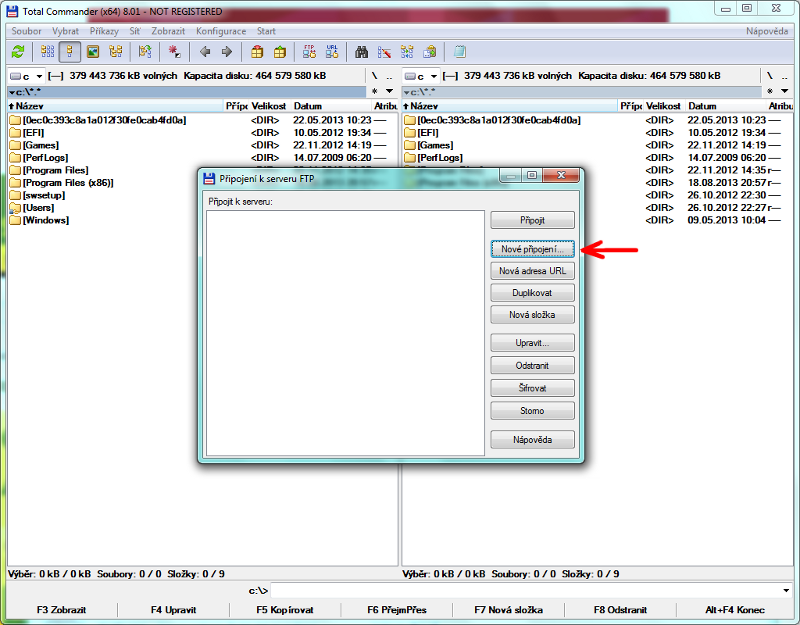Open the Síť menu
The height and width of the screenshot is (625, 800).
click(x=135, y=31)
